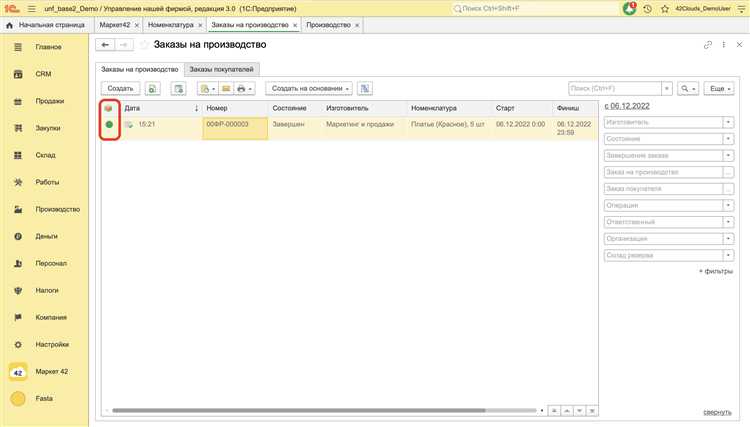Viewport: 750px width, 427px height.
Task: Open the Изготовитель filter dropdown
Action: click(x=729, y=123)
